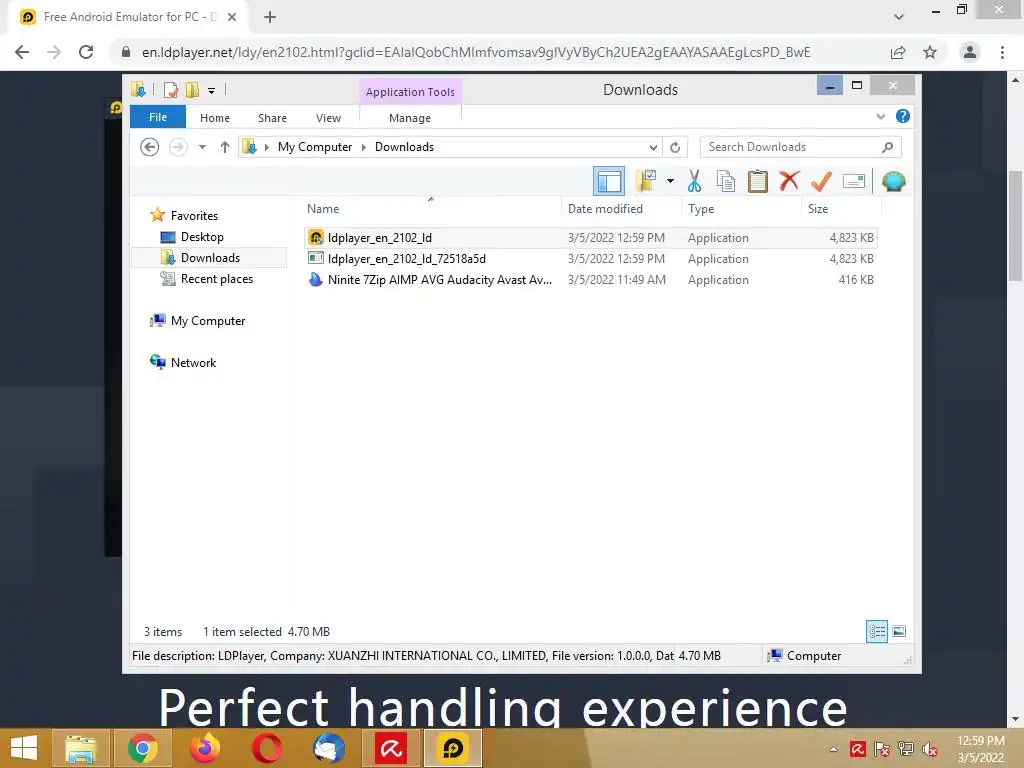Viewport: 1024px width, 768px height.
Task: Click Downloads in the address breadcrumb
Action: click(404, 147)
